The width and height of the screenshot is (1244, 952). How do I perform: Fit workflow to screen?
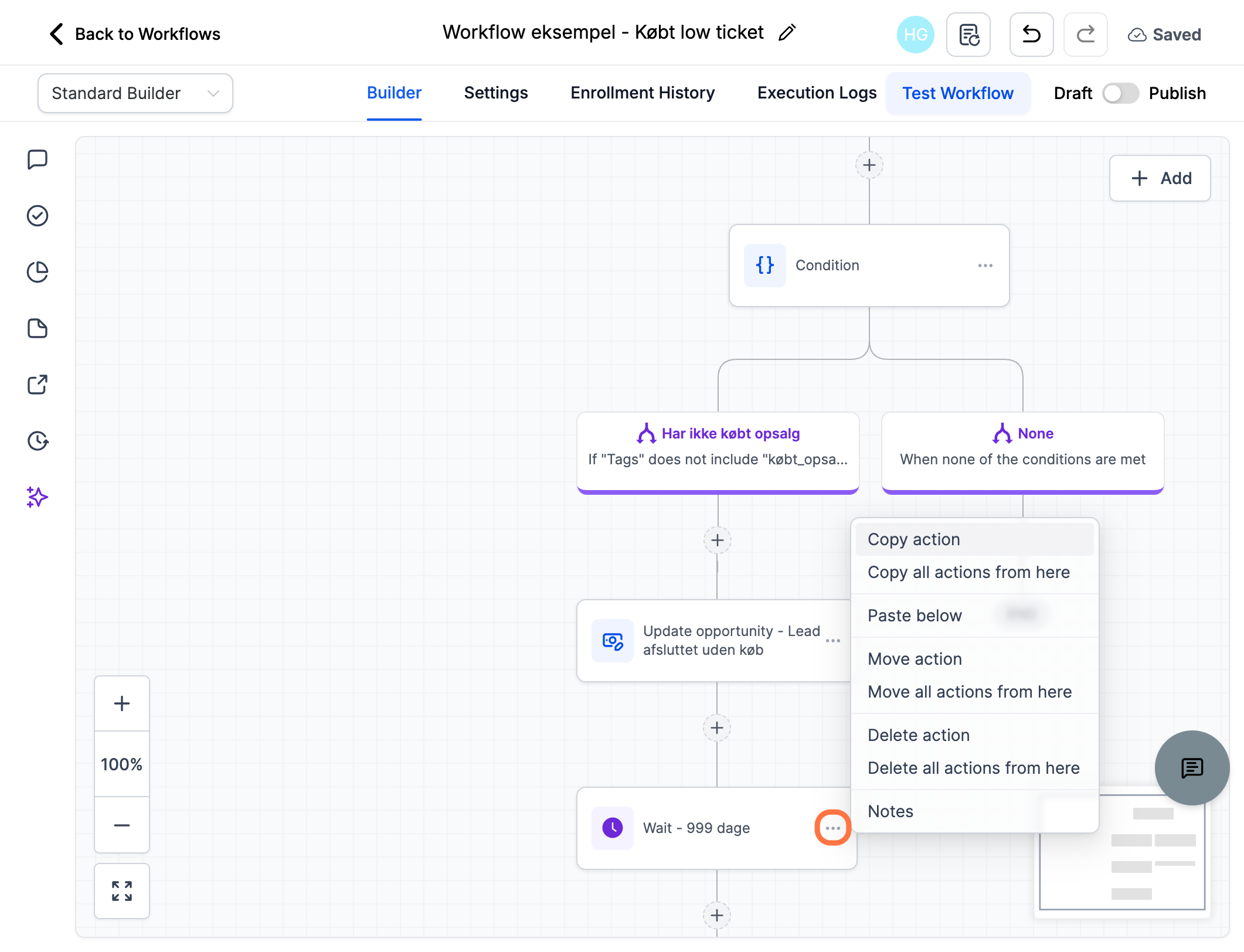[122, 891]
